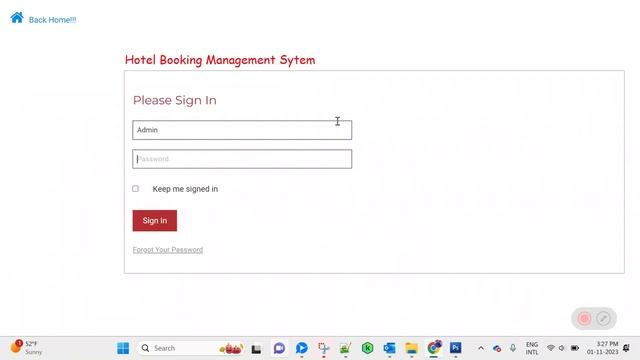Viewport: 640px width, 360px height.
Task: Click the Keep me signed in label
Action: (x=185, y=189)
